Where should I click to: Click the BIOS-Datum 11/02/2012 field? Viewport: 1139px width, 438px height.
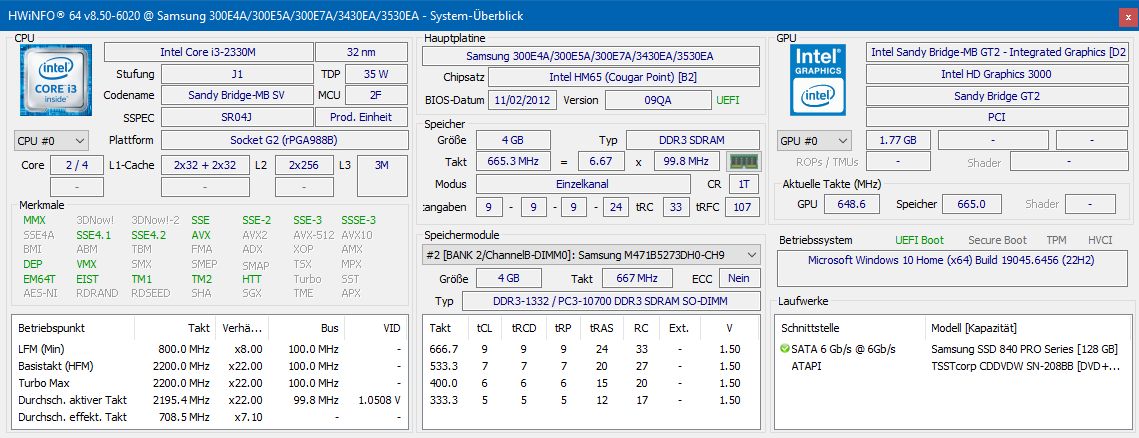tap(522, 100)
